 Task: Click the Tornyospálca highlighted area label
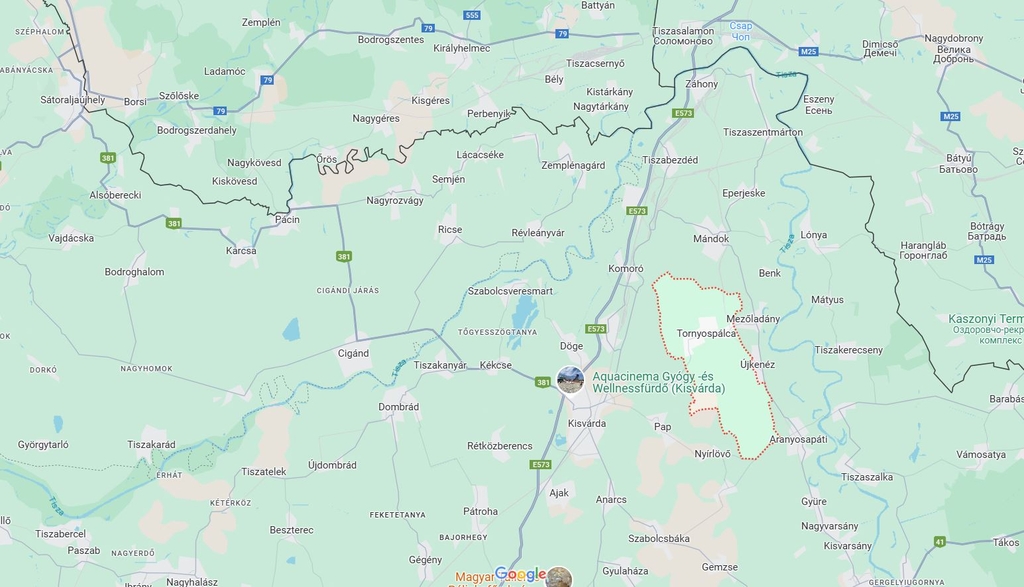point(706,333)
